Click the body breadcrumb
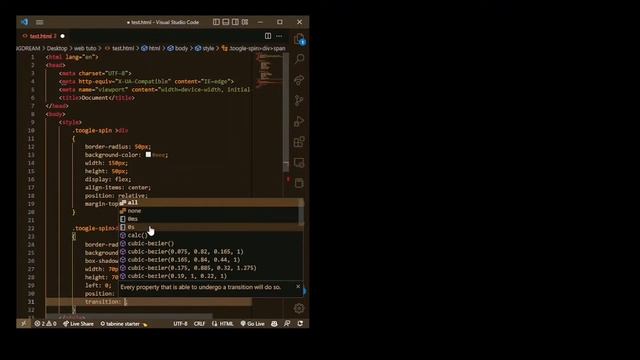This screenshot has height=360, width=640. 178,48
